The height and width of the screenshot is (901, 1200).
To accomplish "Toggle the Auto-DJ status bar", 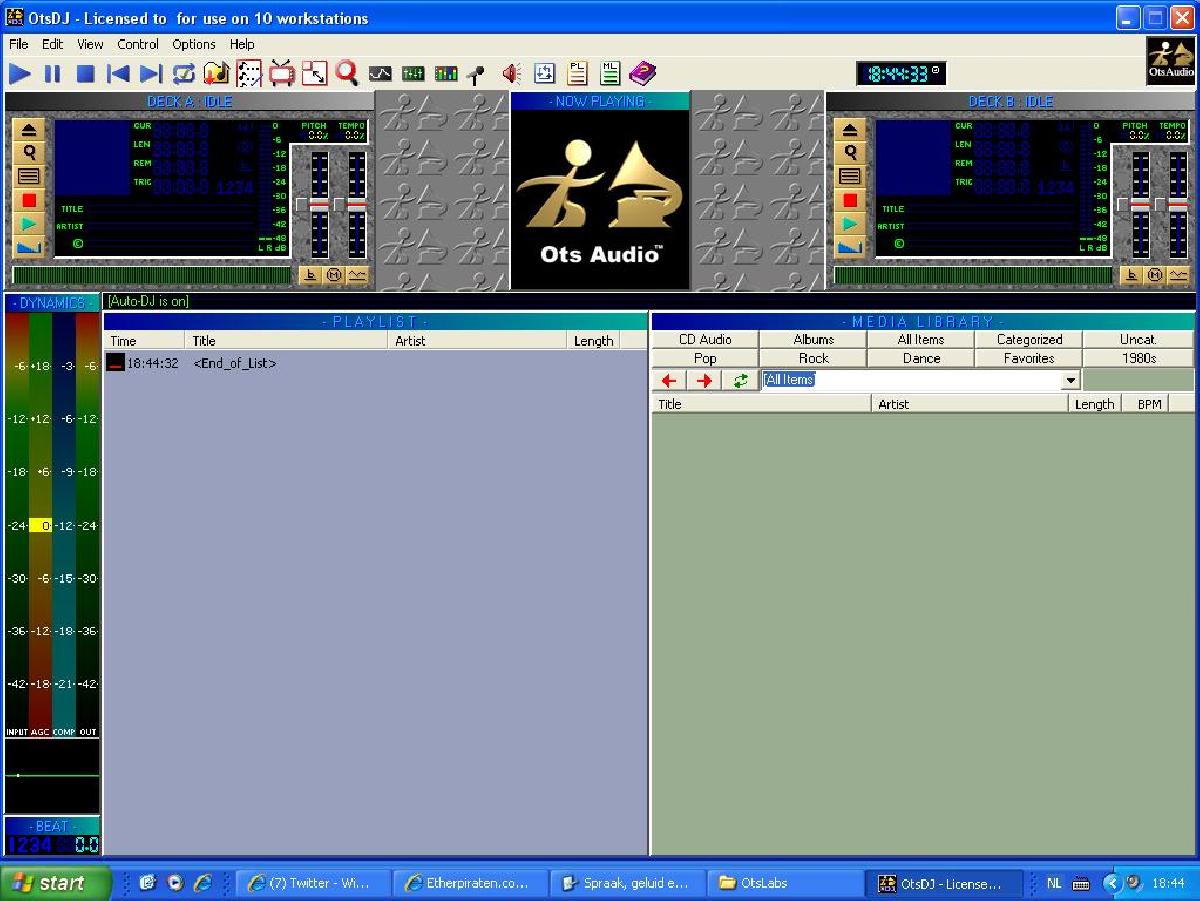I will tap(148, 301).
